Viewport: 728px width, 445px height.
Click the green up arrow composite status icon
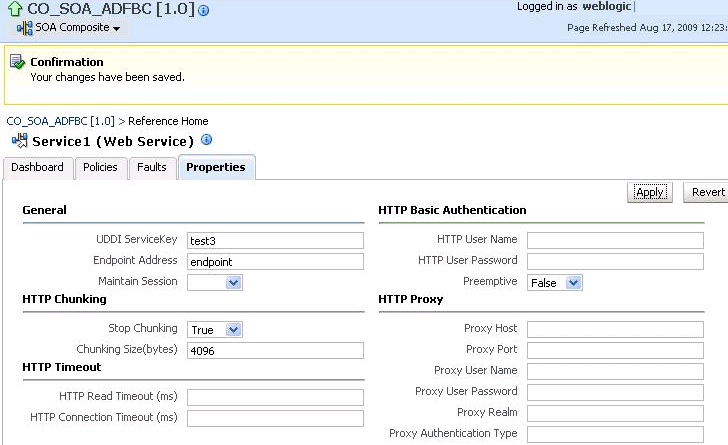[x=15, y=8]
